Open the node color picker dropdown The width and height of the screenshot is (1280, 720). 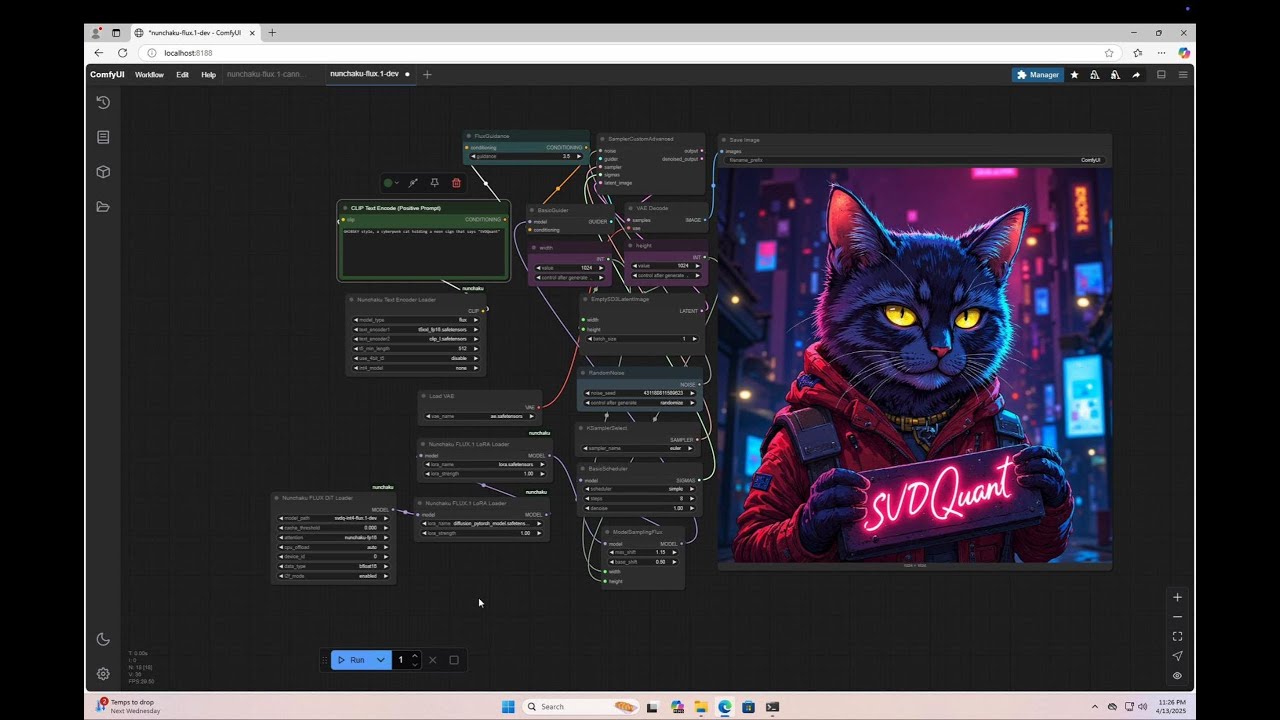pyautogui.click(x=391, y=183)
